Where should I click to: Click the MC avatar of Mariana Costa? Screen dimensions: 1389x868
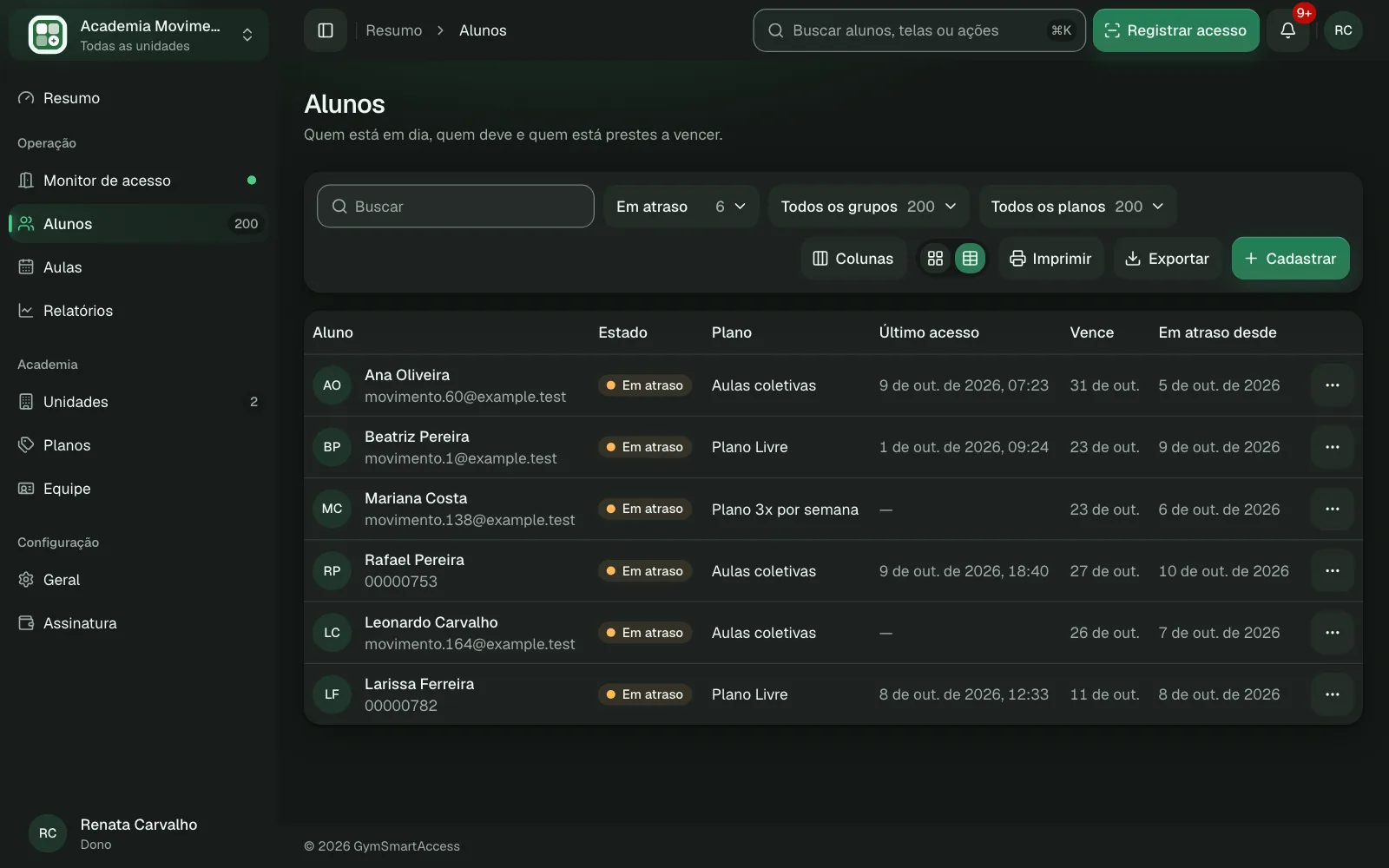(x=332, y=509)
